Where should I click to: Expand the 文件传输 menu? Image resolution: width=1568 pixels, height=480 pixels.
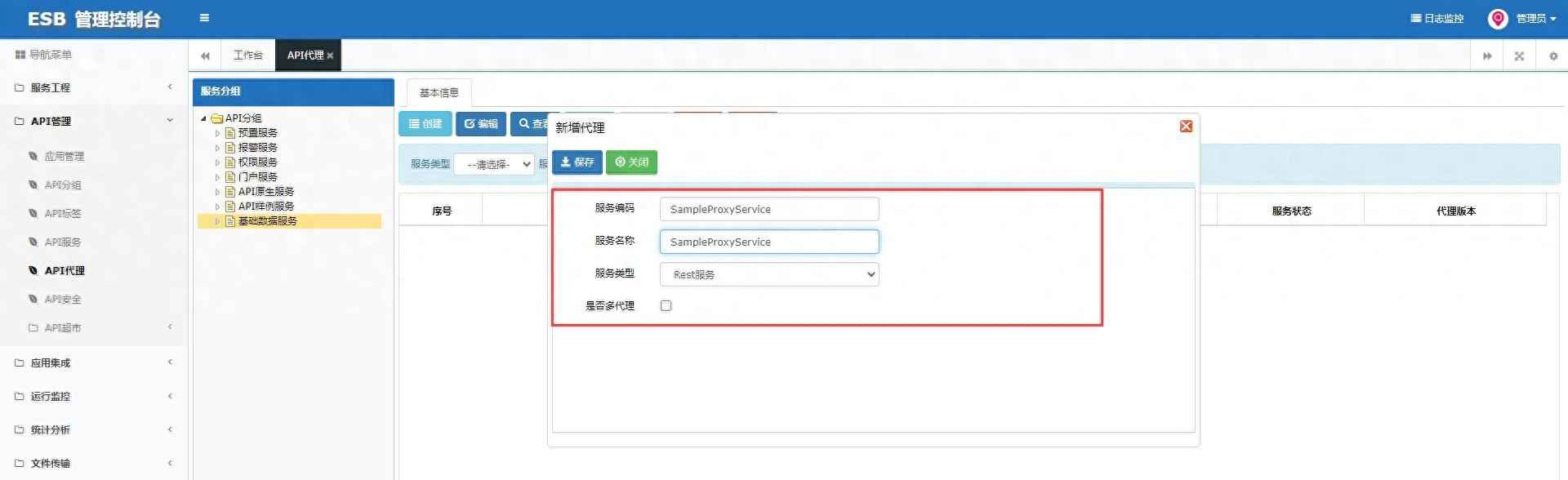(x=94, y=463)
